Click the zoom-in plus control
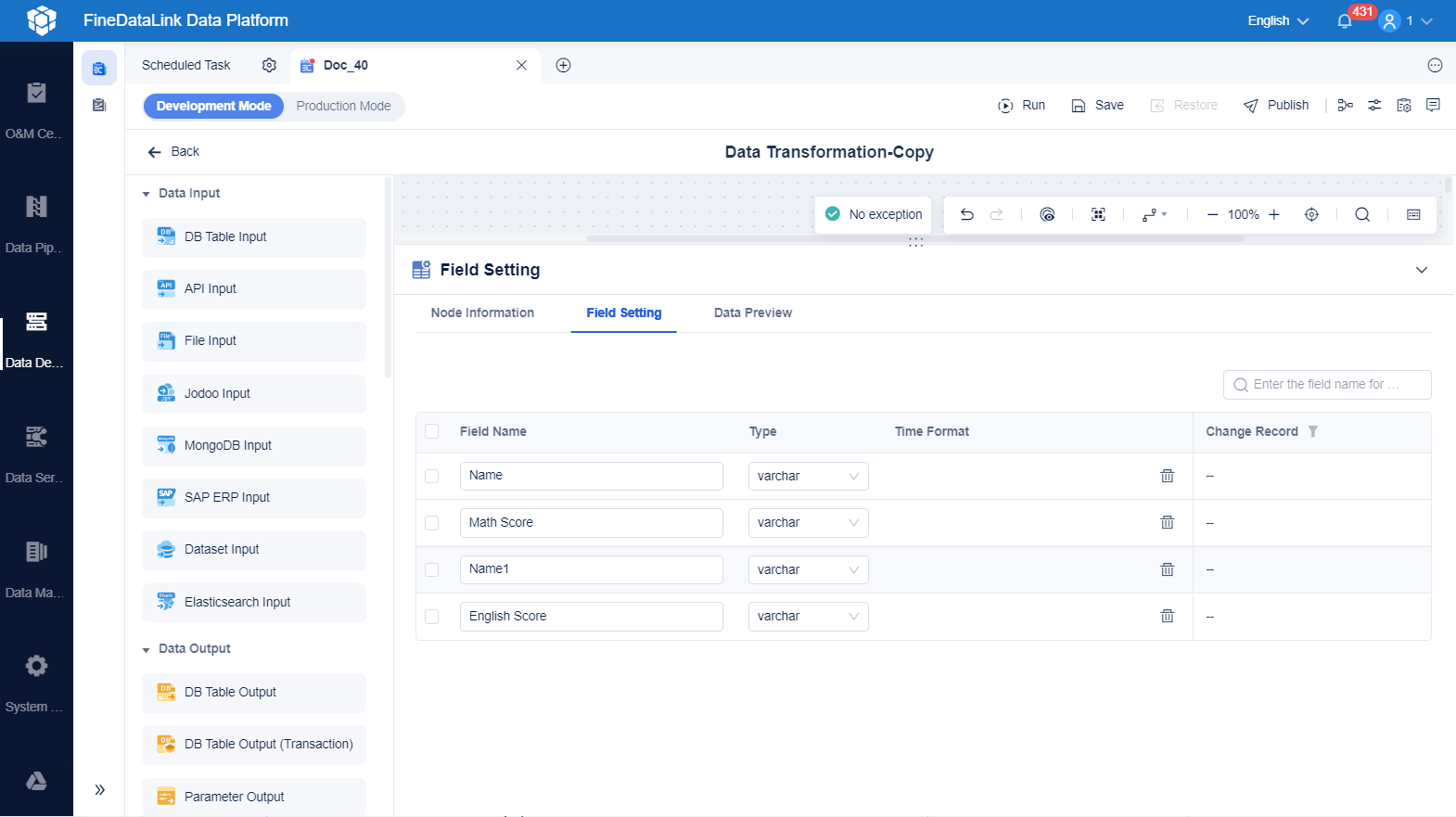Screen dimensions: 1456x817 [1274, 214]
